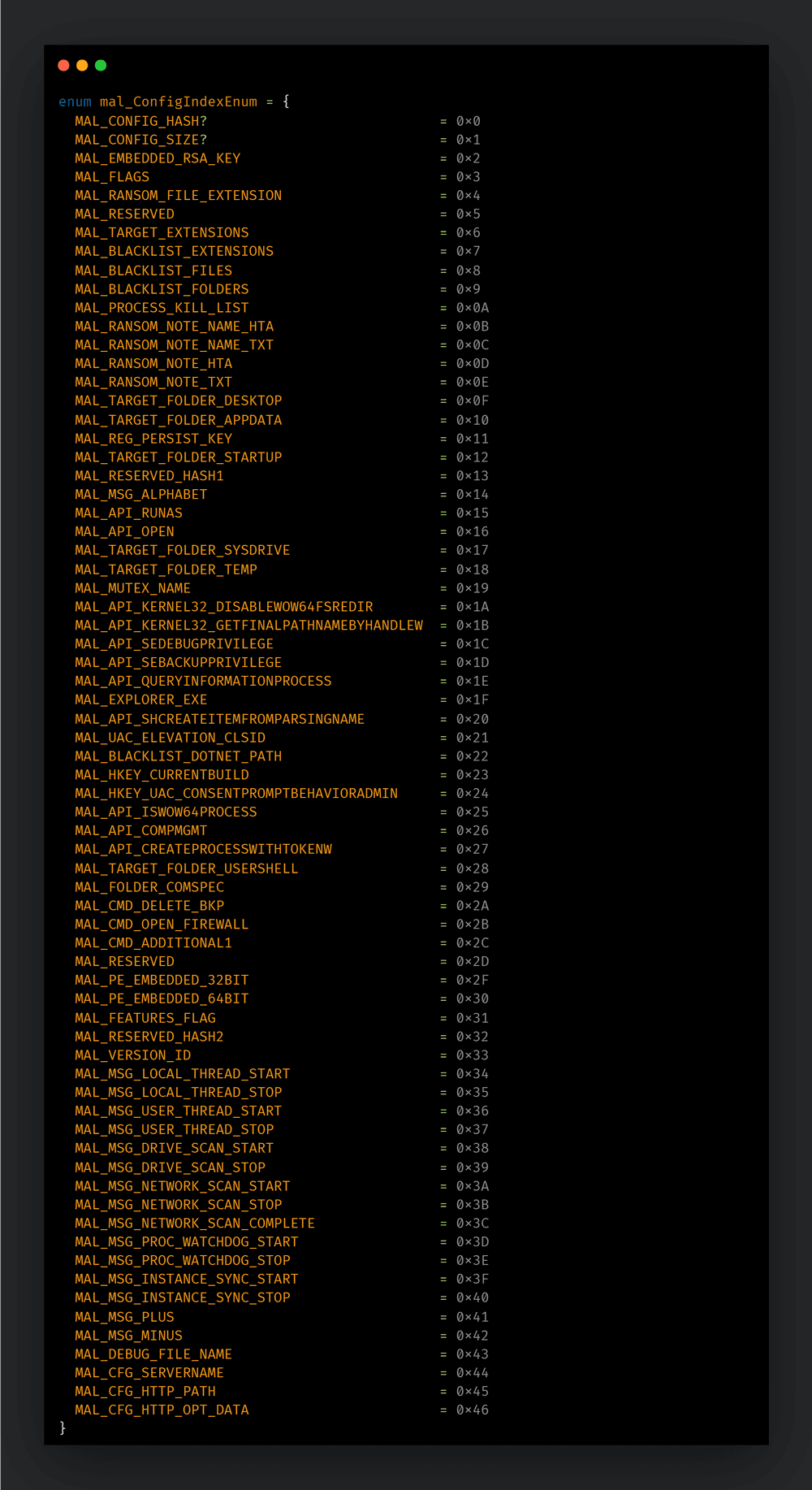
Task: Click MAL_TARGET_FOLDER_DESKTOP name
Action: tap(179, 401)
